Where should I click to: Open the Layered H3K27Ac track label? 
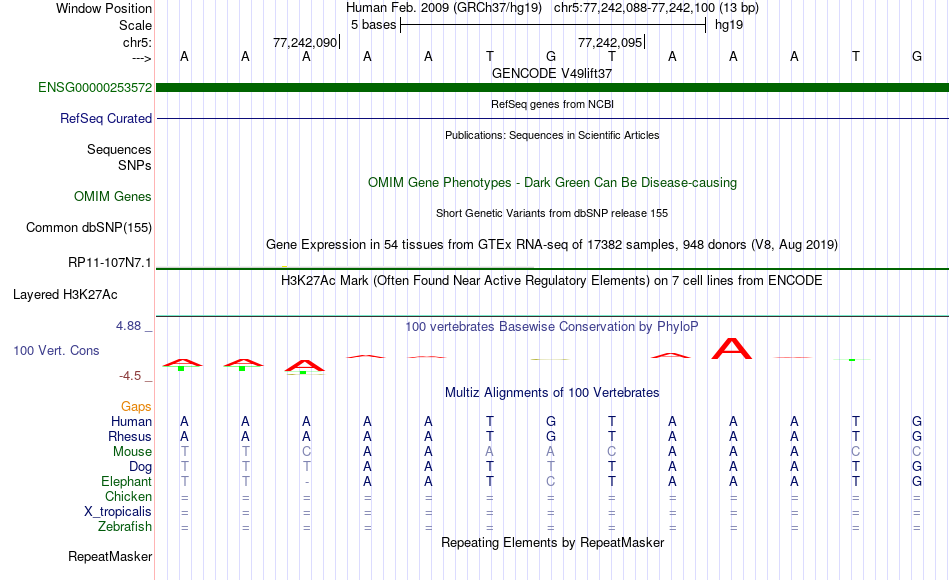(x=65, y=295)
